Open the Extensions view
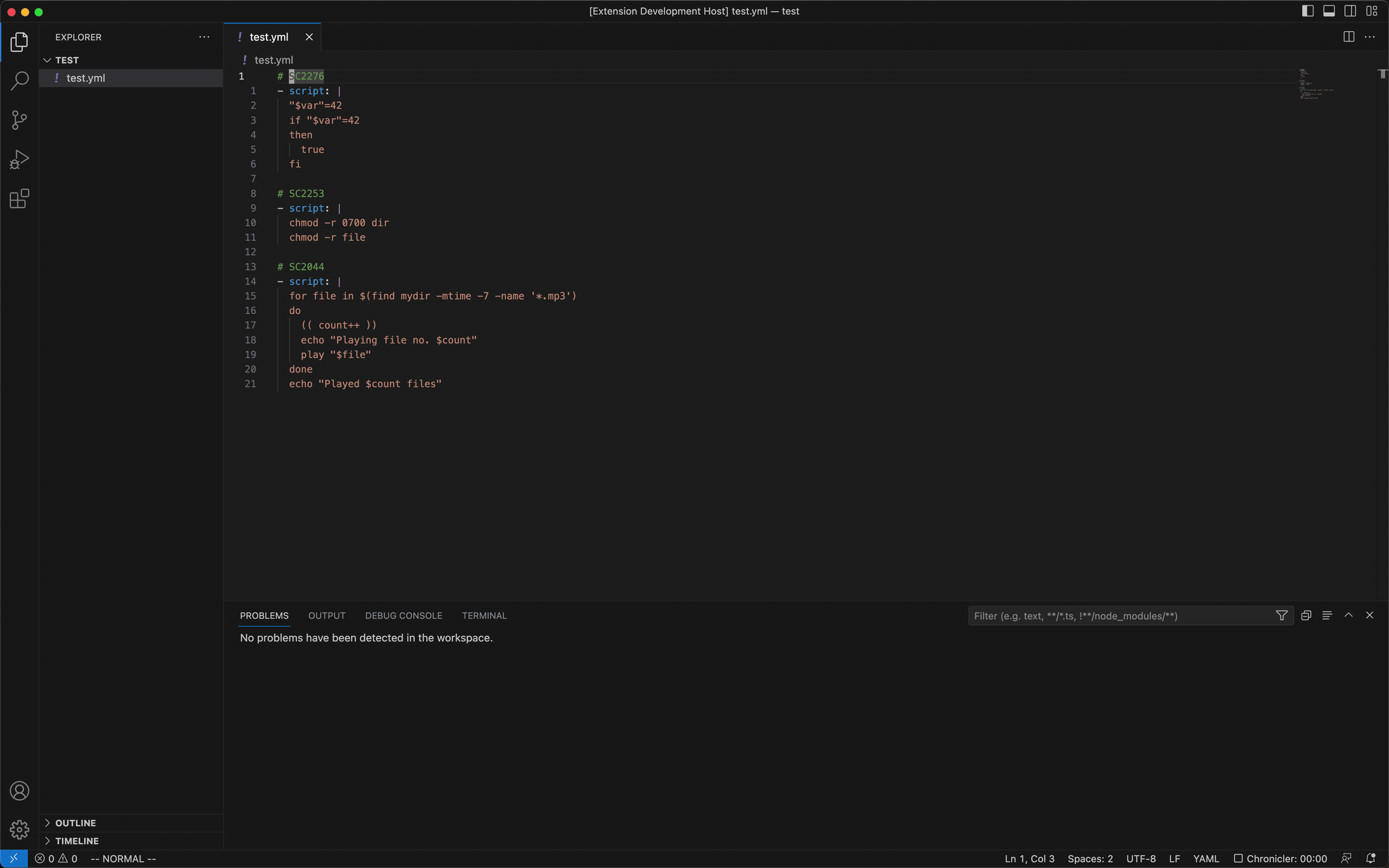The height and width of the screenshot is (868, 1389). (19, 199)
